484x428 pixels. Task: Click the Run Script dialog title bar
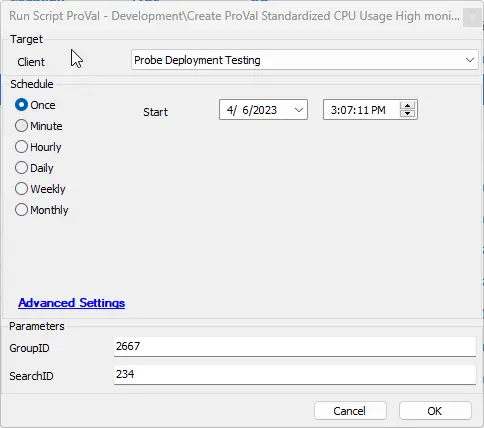tap(233, 16)
